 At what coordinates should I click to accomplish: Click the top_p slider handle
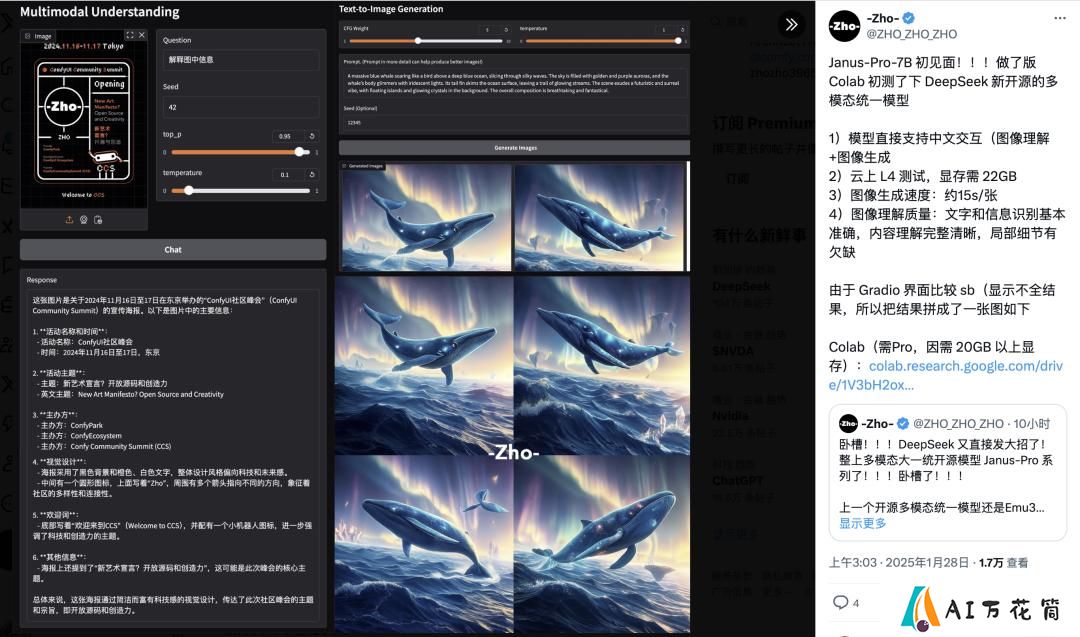(x=299, y=152)
